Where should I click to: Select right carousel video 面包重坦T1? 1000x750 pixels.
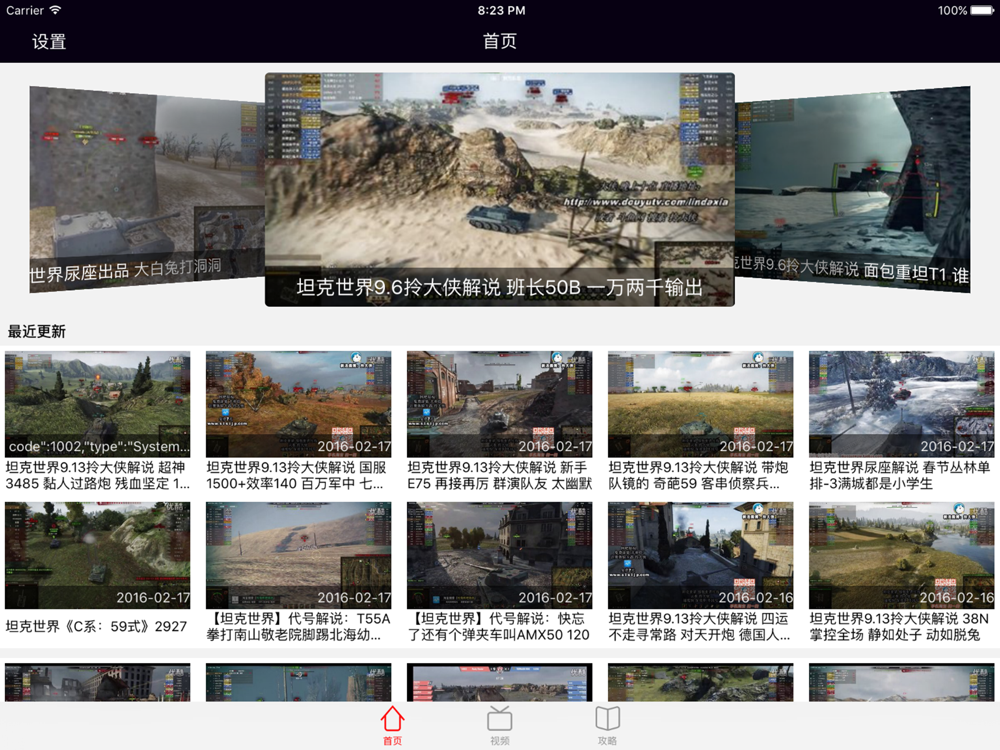853,189
